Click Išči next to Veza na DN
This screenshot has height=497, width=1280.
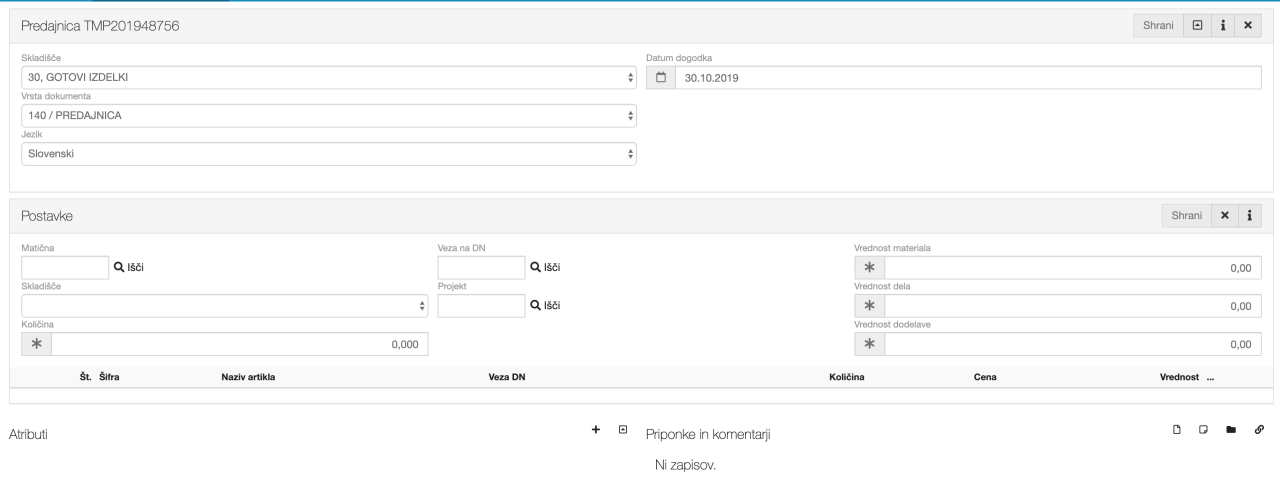(545, 268)
